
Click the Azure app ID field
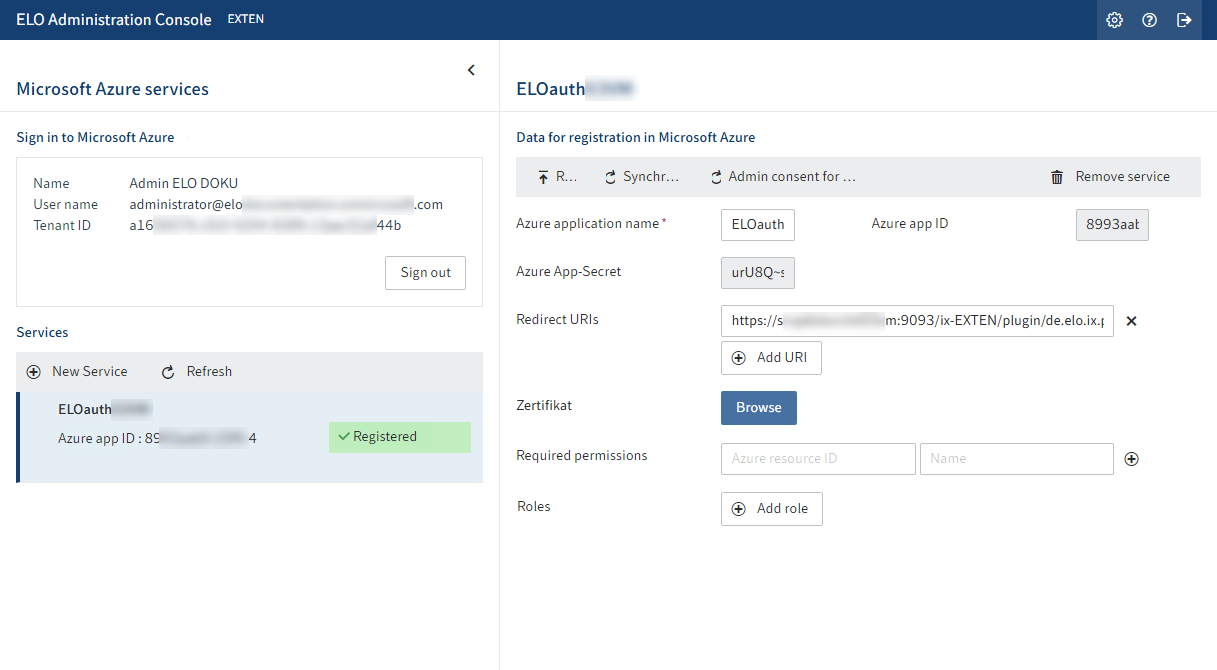point(1112,225)
